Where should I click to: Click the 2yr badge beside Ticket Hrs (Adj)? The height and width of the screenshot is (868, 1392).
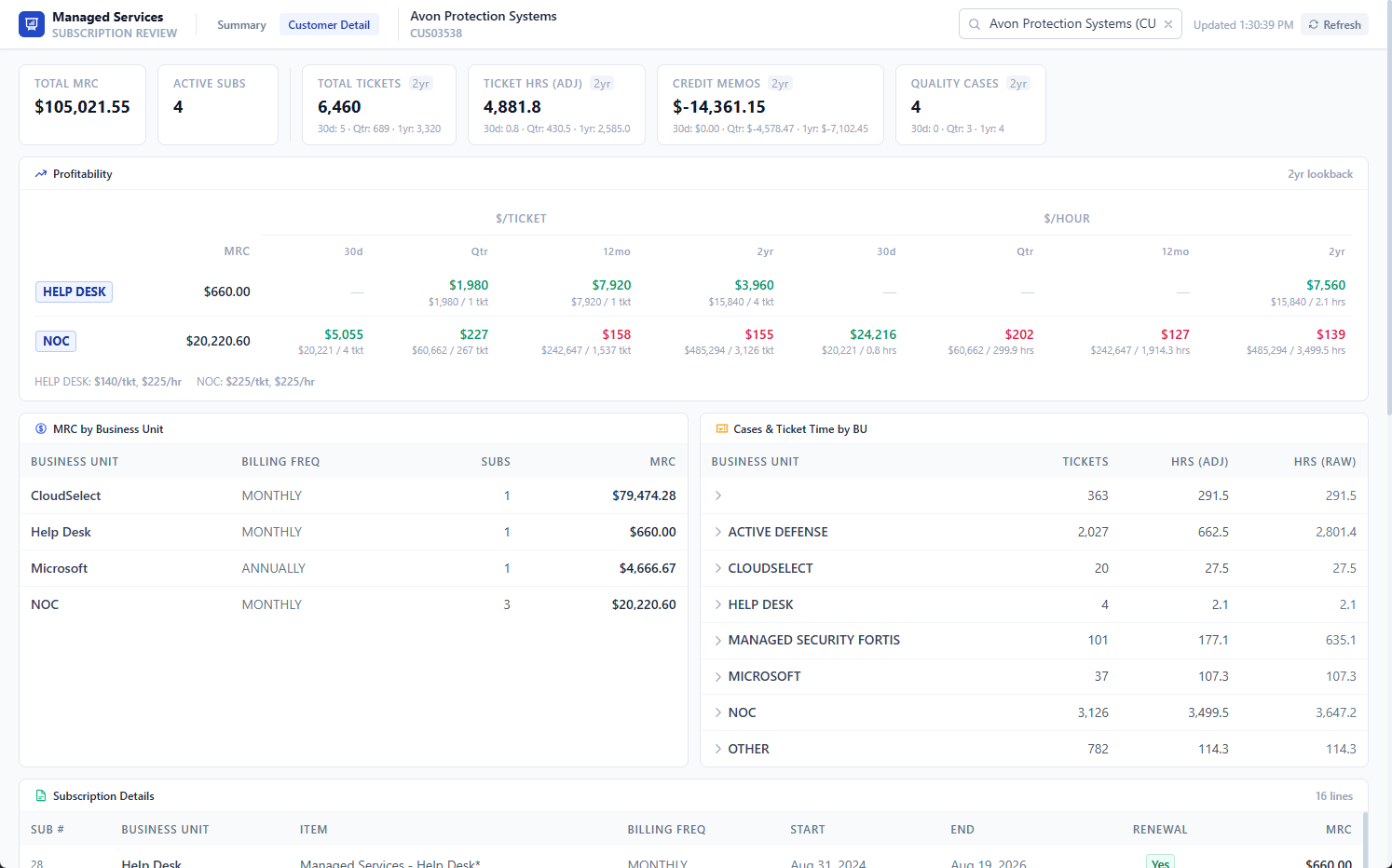pyautogui.click(x=603, y=84)
